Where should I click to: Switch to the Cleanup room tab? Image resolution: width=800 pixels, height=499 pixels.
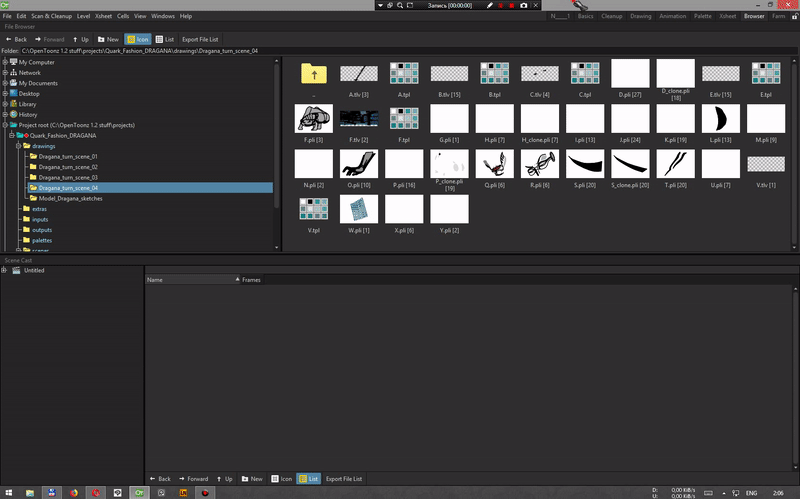click(612, 16)
